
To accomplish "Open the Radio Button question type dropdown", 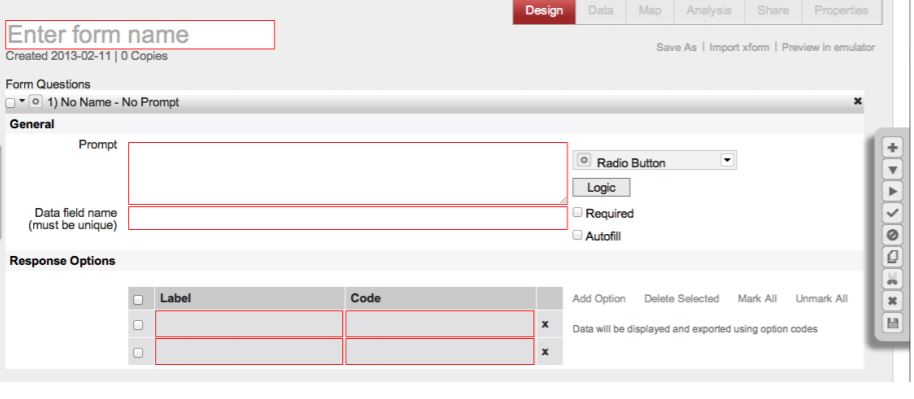I will pyautogui.click(x=655, y=161).
